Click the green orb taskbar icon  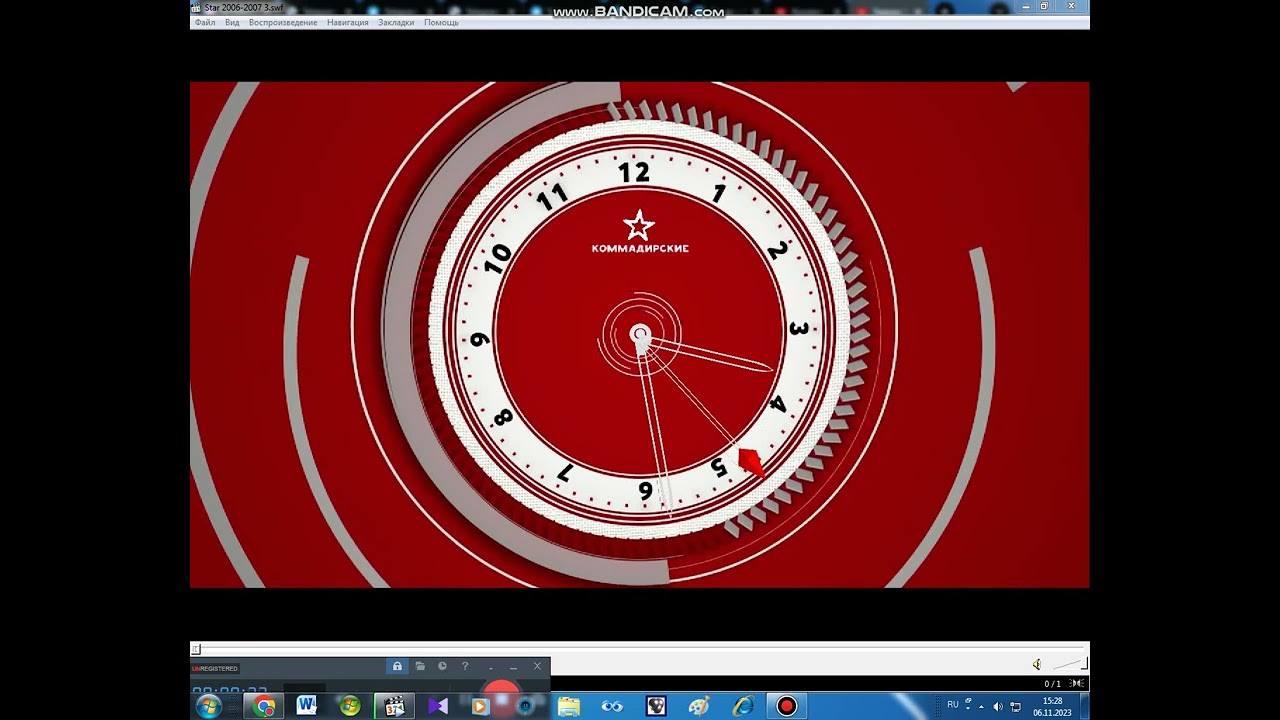pyautogui.click(x=350, y=706)
